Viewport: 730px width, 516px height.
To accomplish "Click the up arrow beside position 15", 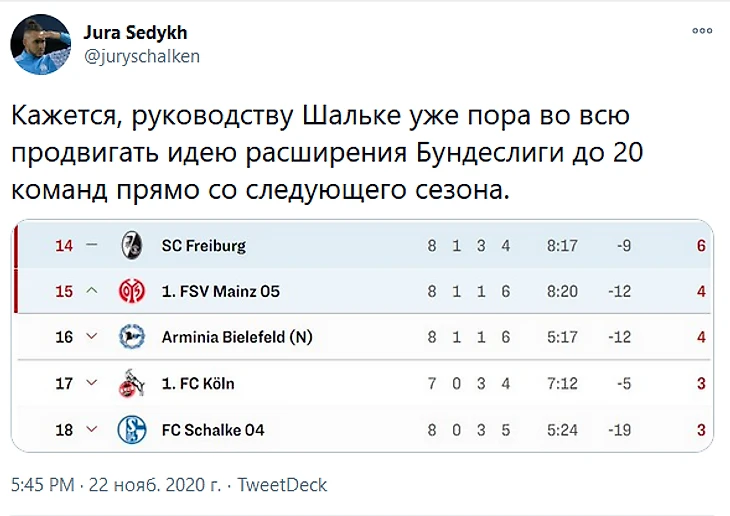I will (x=93, y=292).
